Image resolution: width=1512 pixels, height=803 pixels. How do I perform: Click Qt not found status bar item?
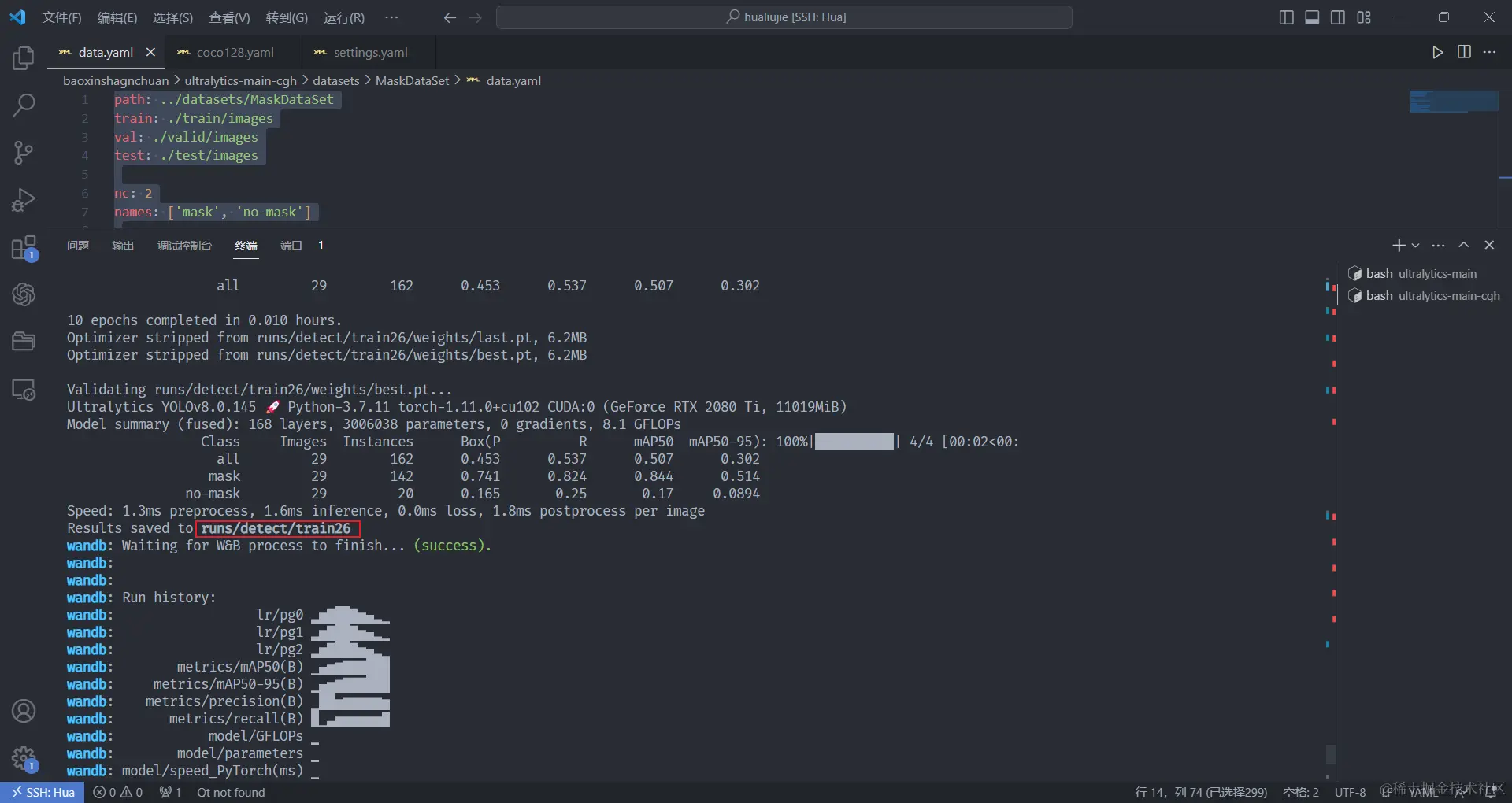tap(231, 792)
